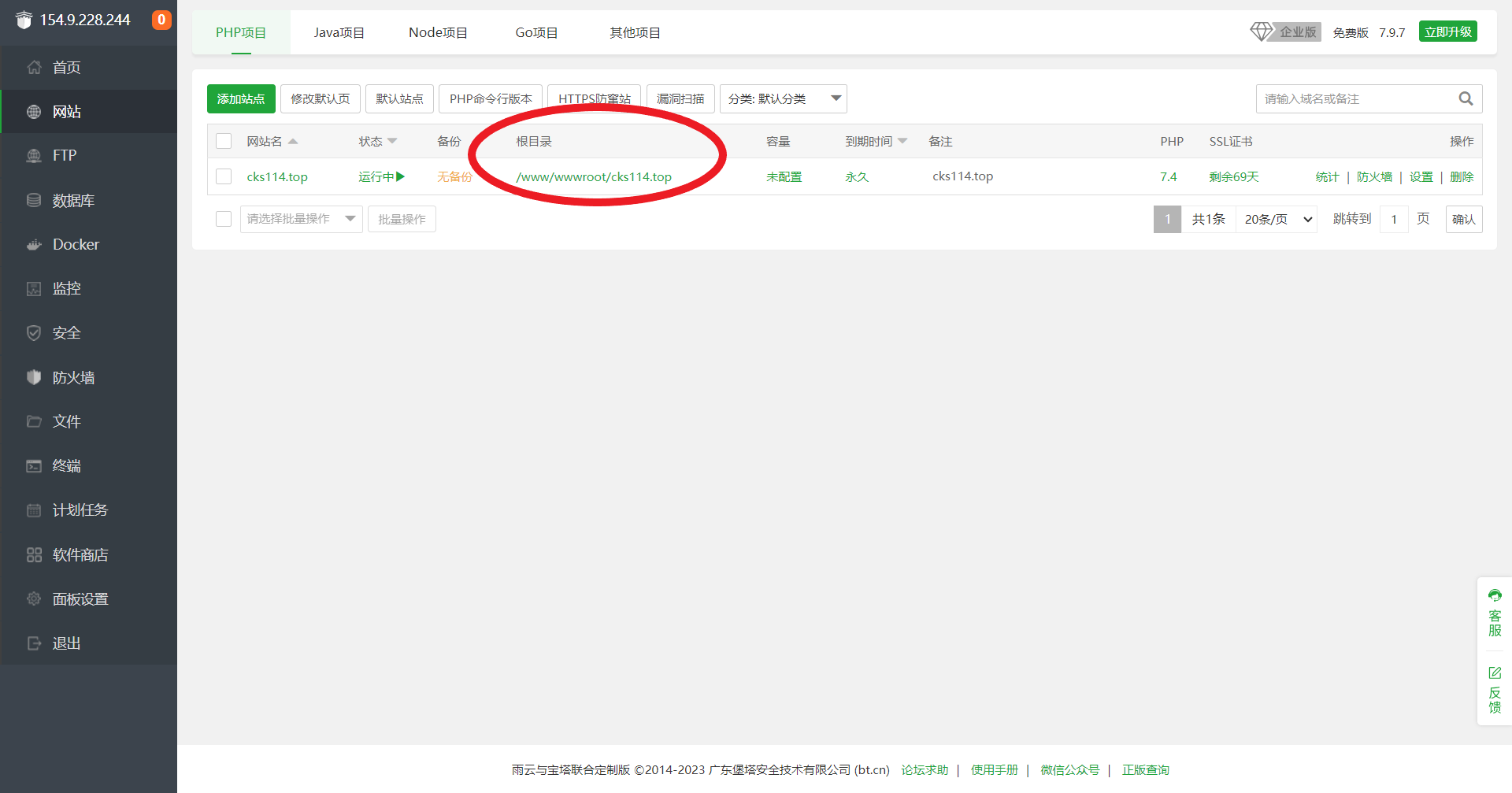
Task: Click the 立即升级 upgrade button
Action: [x=1447, y=31]
